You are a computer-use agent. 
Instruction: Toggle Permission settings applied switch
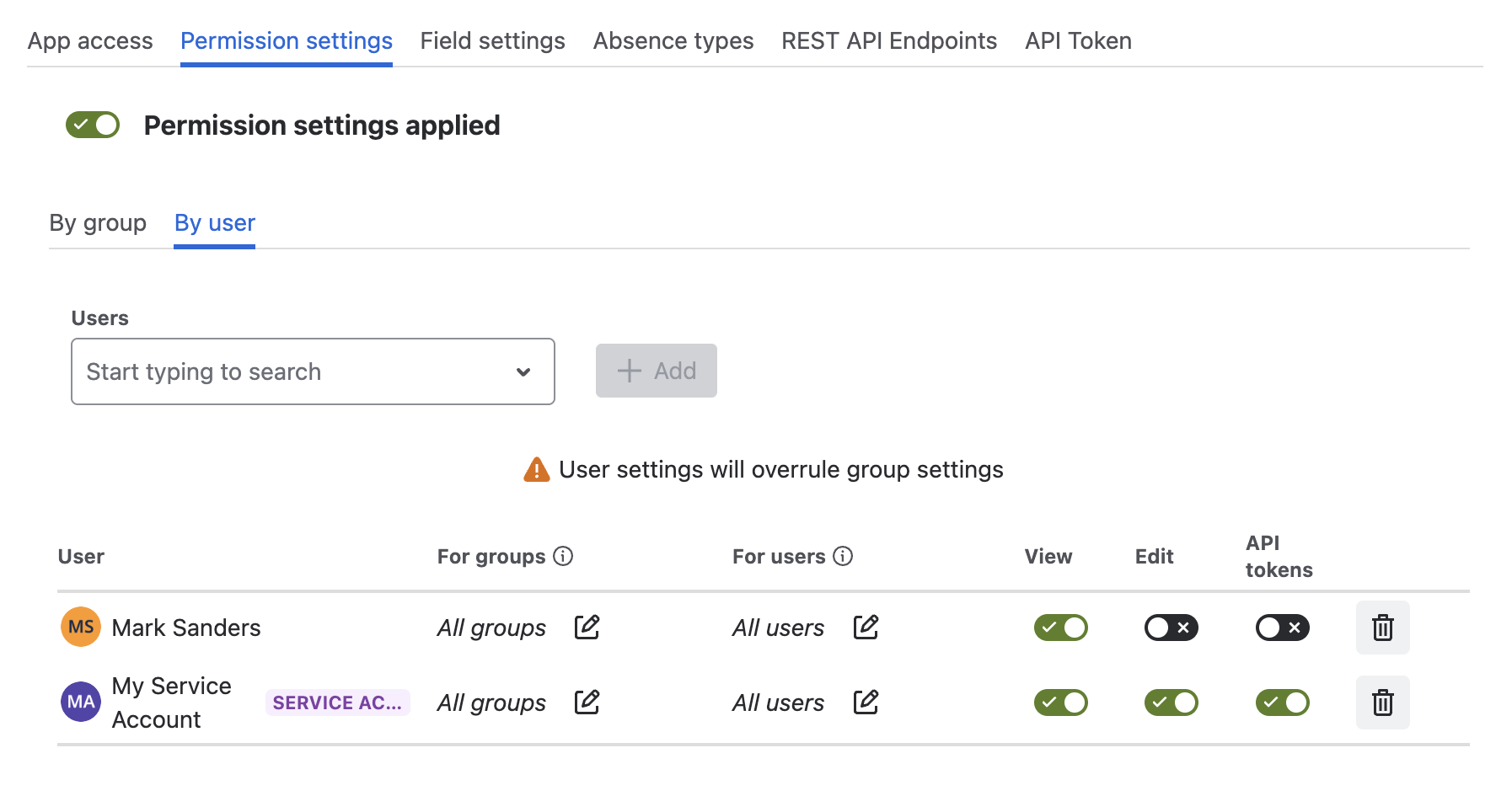click(x=93, y=125)
